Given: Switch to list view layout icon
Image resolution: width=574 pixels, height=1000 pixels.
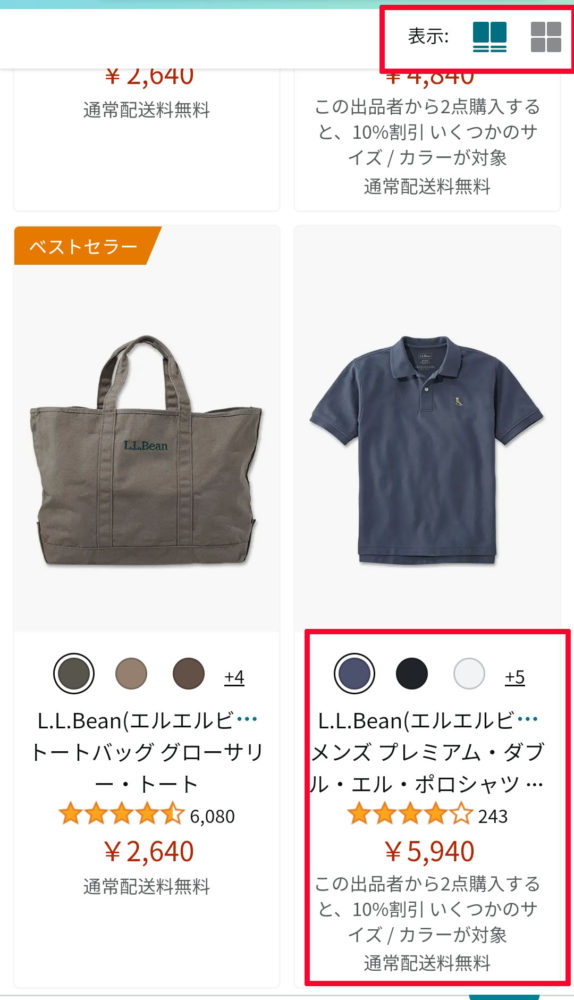Looking at the screenshot, I should tap(489, 36).
